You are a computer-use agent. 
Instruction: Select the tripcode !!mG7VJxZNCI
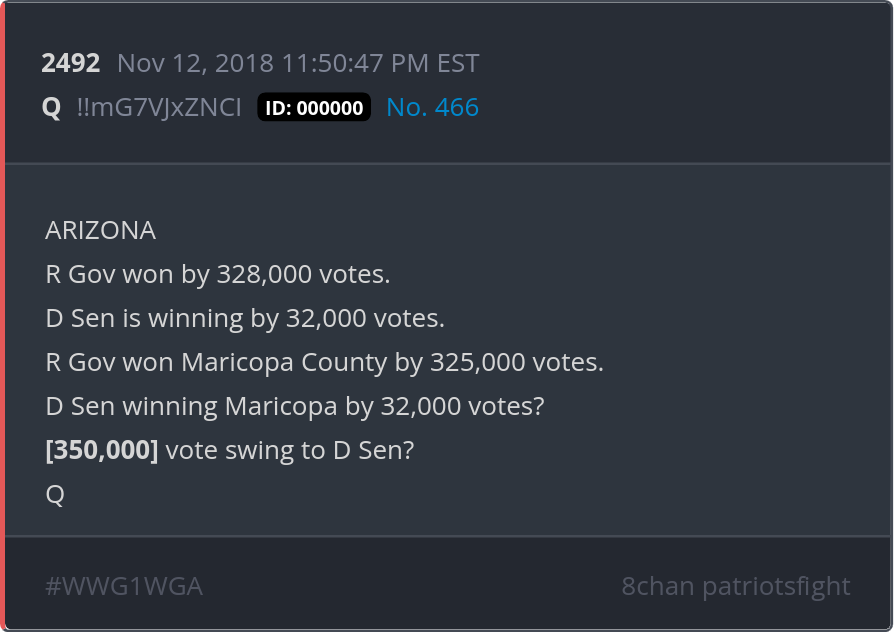[x=159, y=108]
